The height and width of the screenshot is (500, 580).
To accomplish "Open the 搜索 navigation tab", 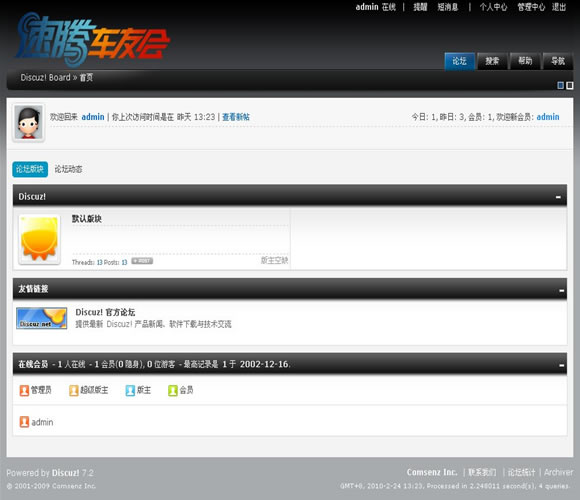I will [x=492, y=61].
